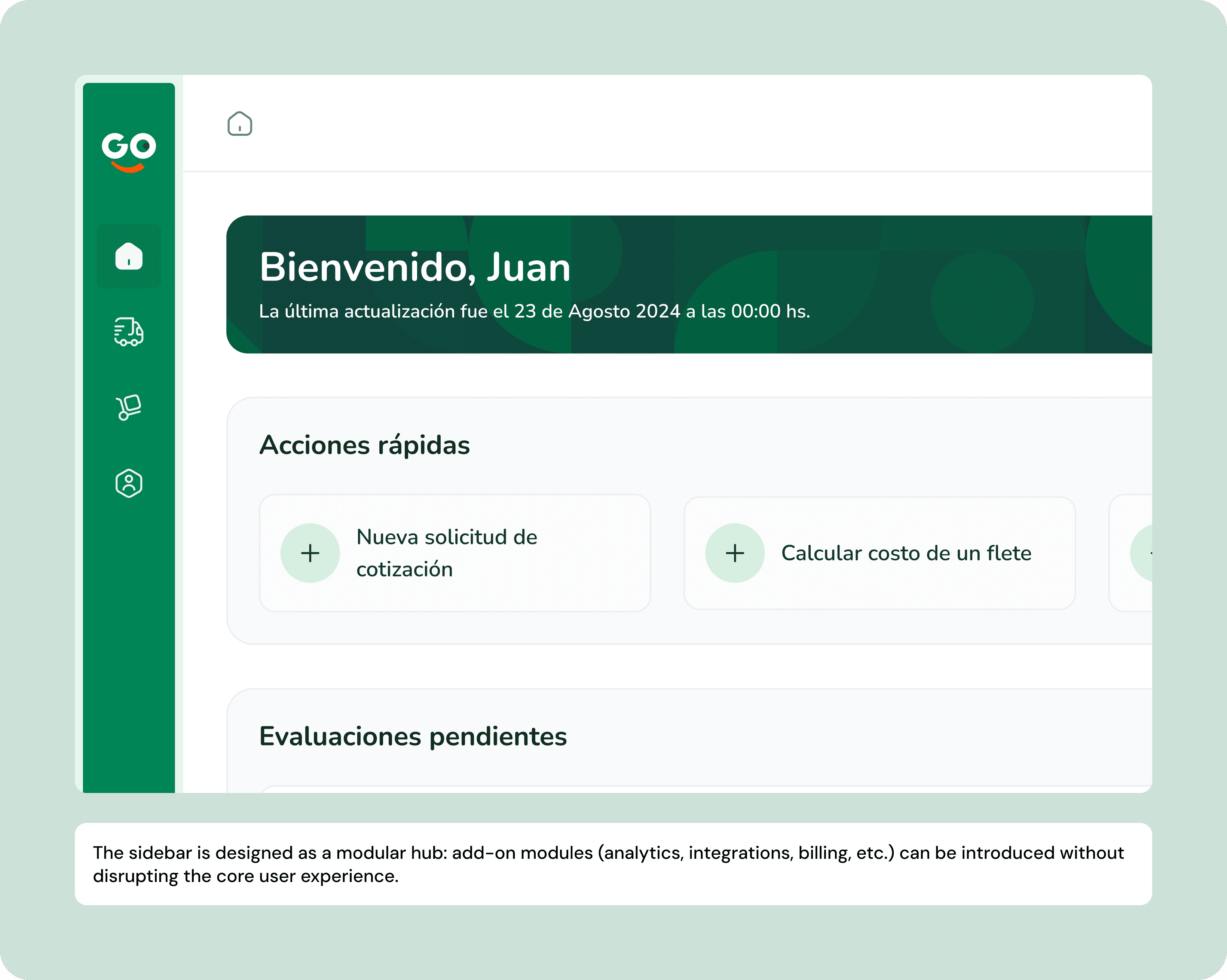The height and width of the screenshot is (980, 1227).
Task: Open the Calcular costo de un flete card
Action: (906, 552)
